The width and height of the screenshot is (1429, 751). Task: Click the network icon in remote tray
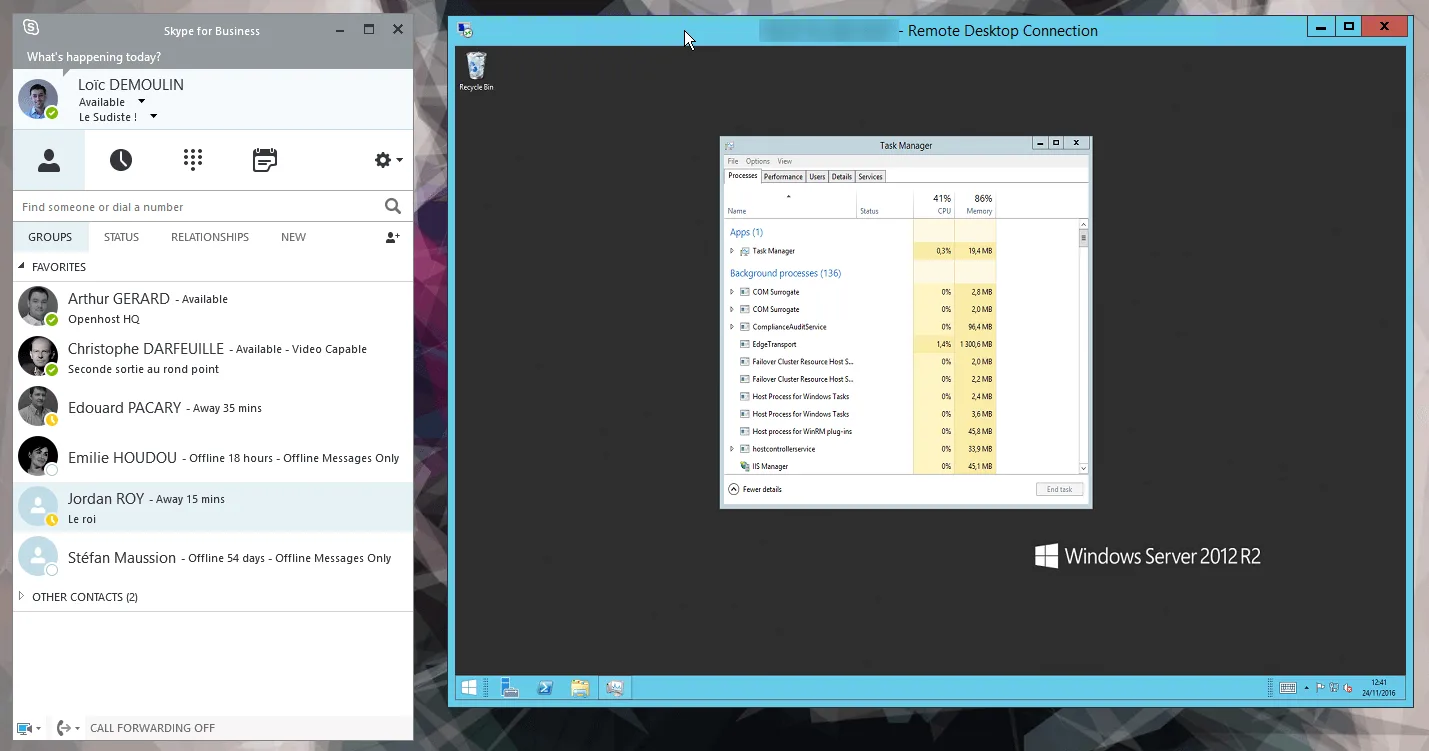[x=1335, y=688]
